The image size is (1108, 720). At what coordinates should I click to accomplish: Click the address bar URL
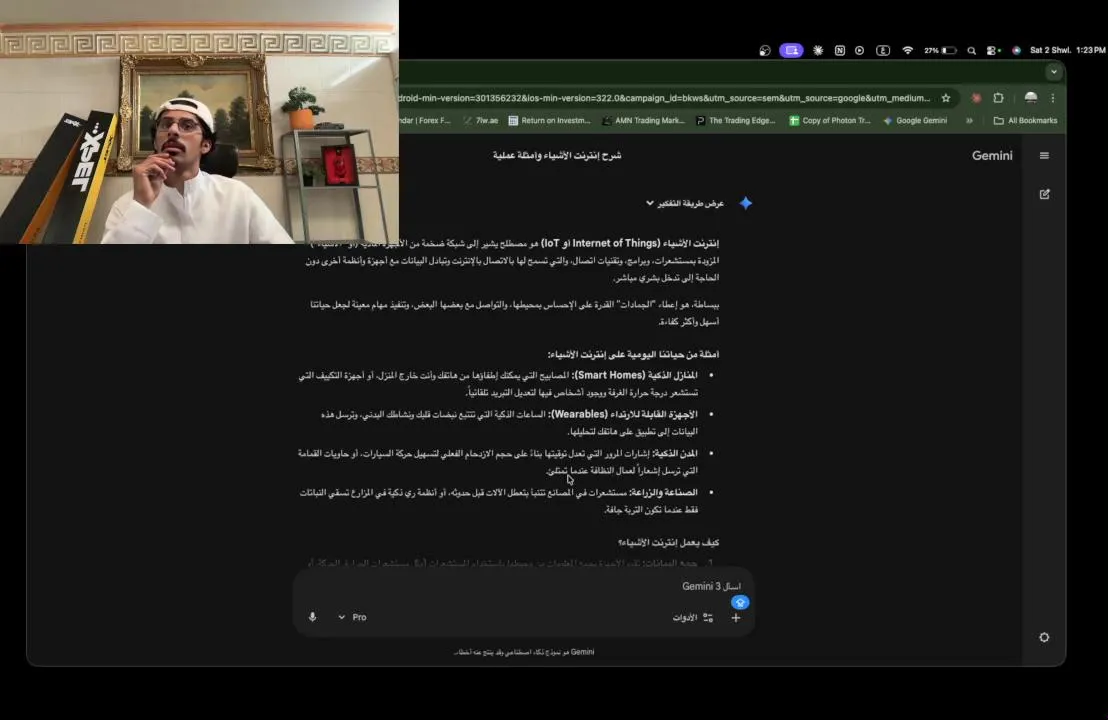tap(664, 98)
